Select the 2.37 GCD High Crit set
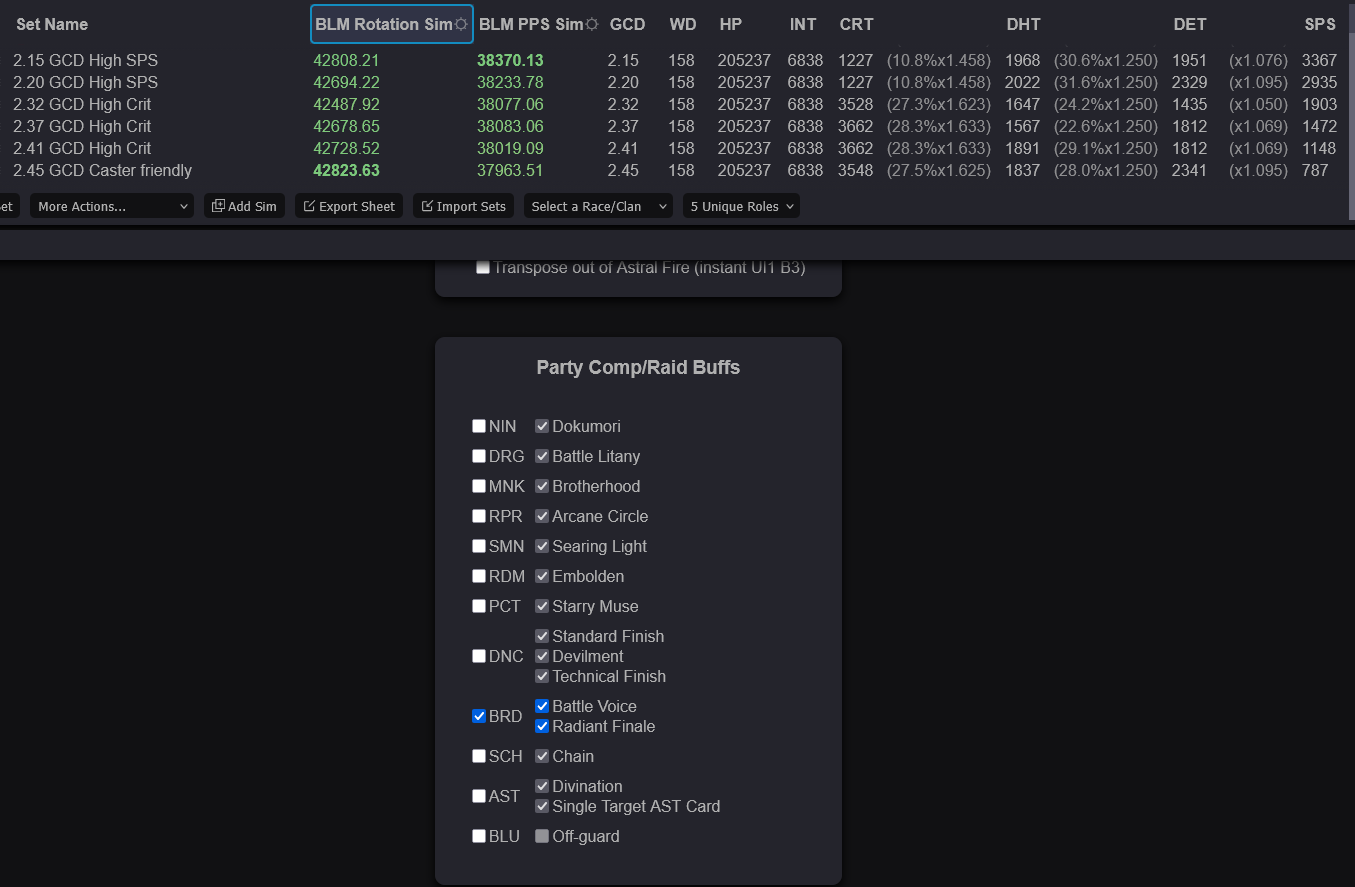Viewport: 1355px width, 887px height. pyautogui.click(x=82, y=126)
